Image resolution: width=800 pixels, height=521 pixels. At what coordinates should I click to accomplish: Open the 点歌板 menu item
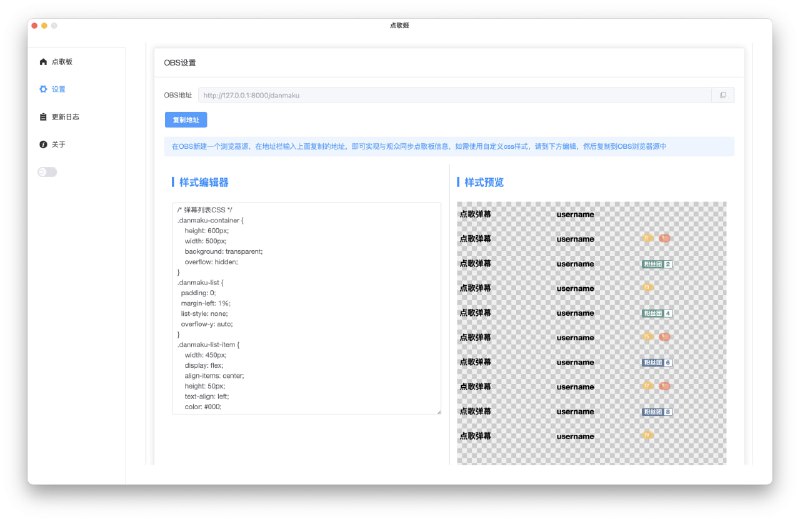[62, 62]
